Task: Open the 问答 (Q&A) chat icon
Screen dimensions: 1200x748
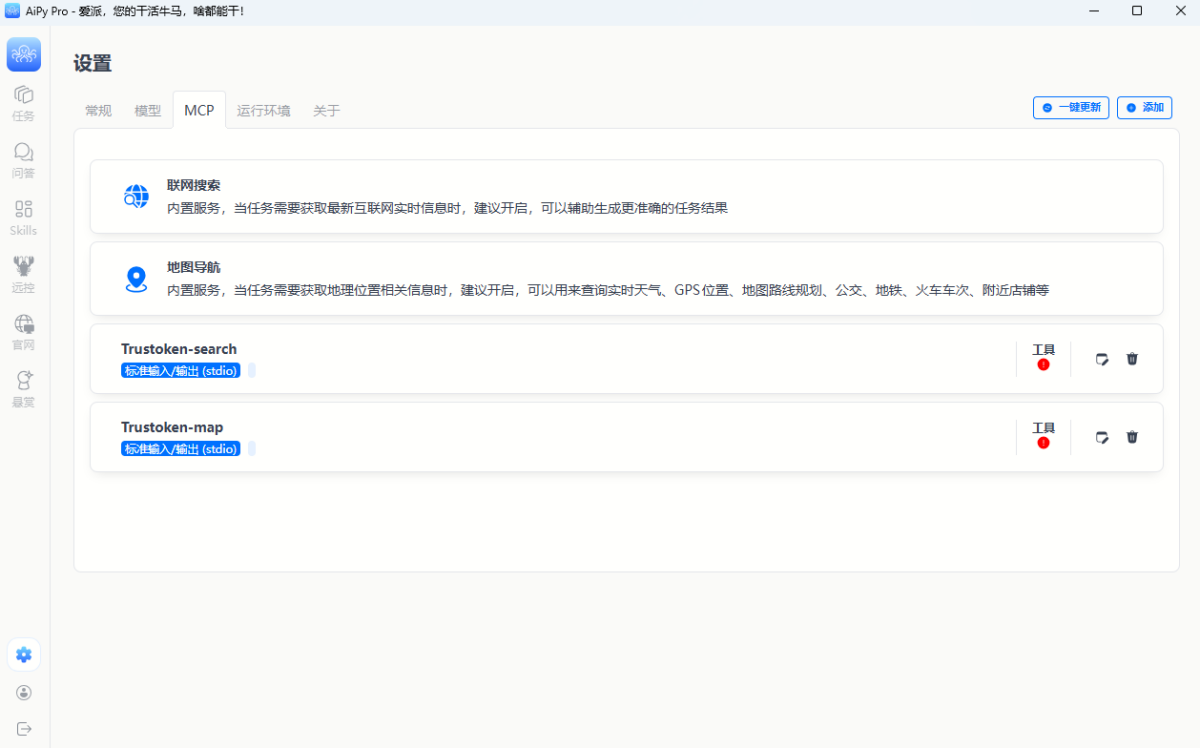Action: point(23,153)
